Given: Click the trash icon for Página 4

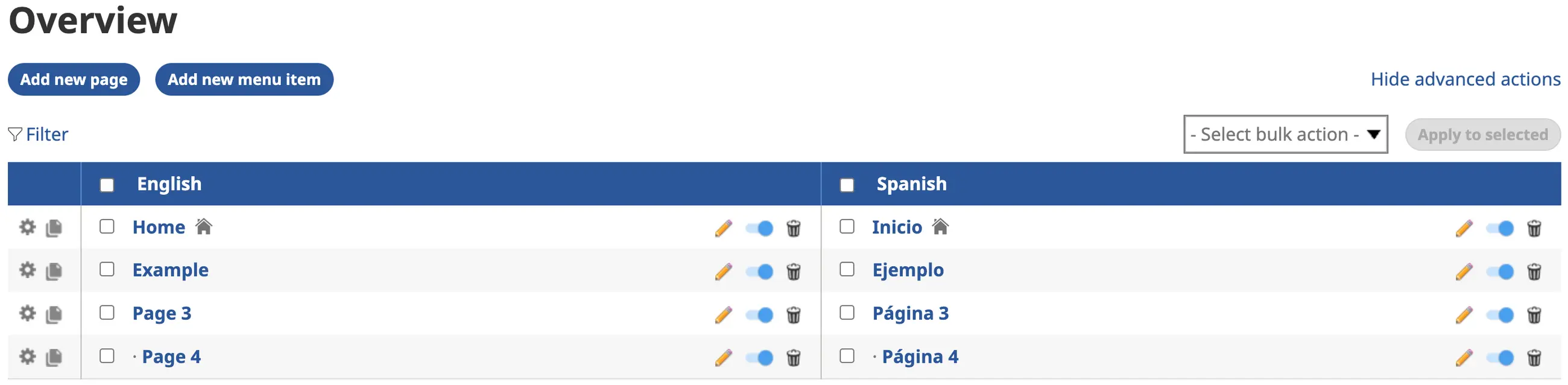Looking at the screenshot, I should pyautogui.click(x=1534, y=358).
